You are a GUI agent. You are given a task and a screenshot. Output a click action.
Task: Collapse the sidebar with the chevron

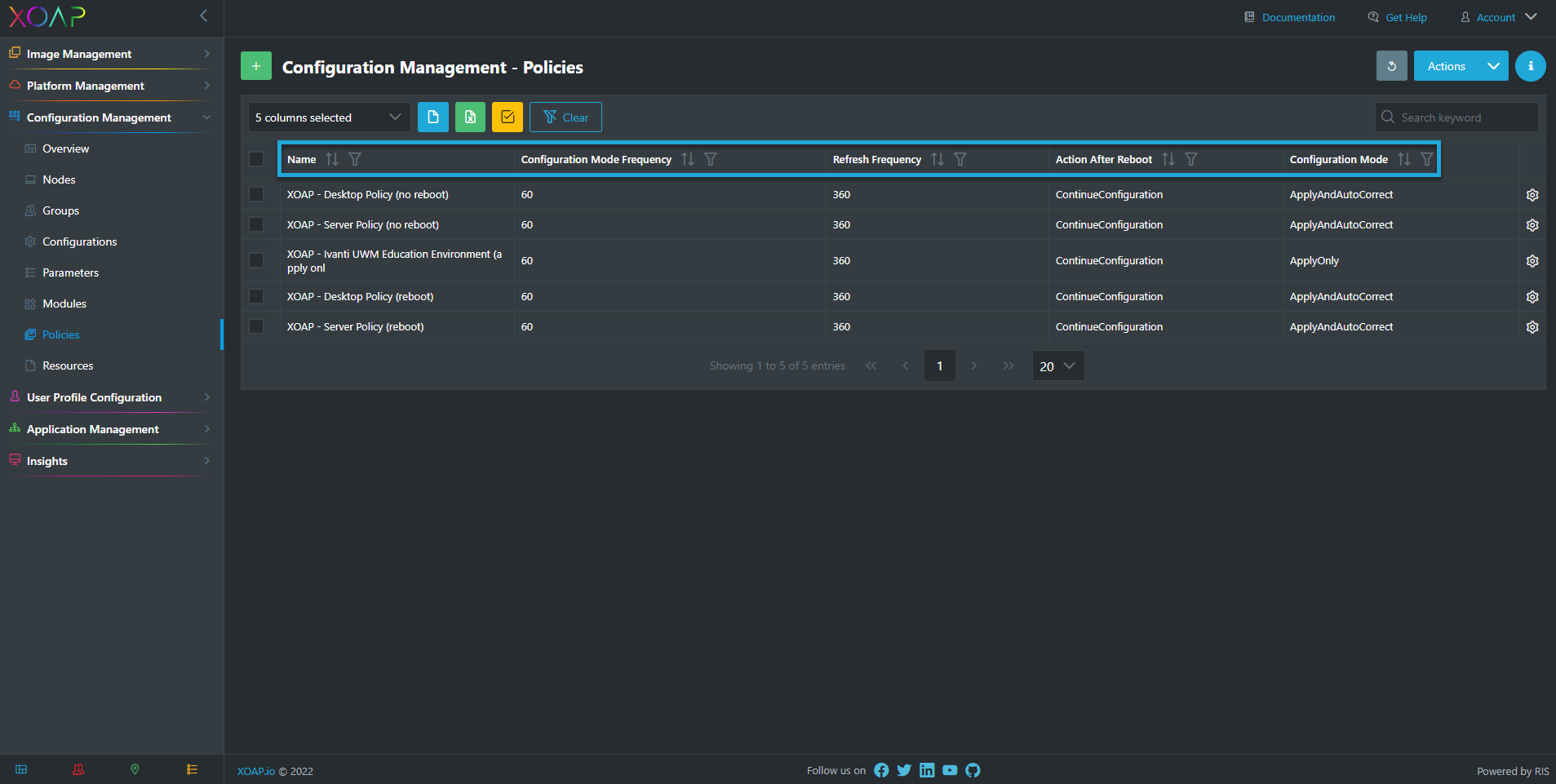tap(204, 16)
